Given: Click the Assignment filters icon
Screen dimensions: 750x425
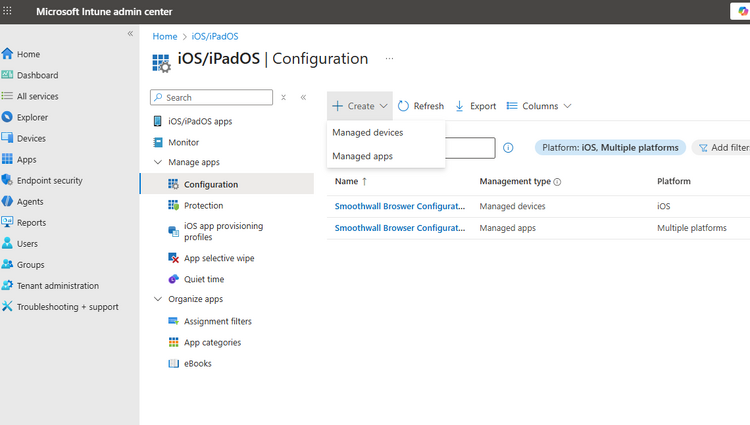Looking at the screenshot, I should (173, 321).
